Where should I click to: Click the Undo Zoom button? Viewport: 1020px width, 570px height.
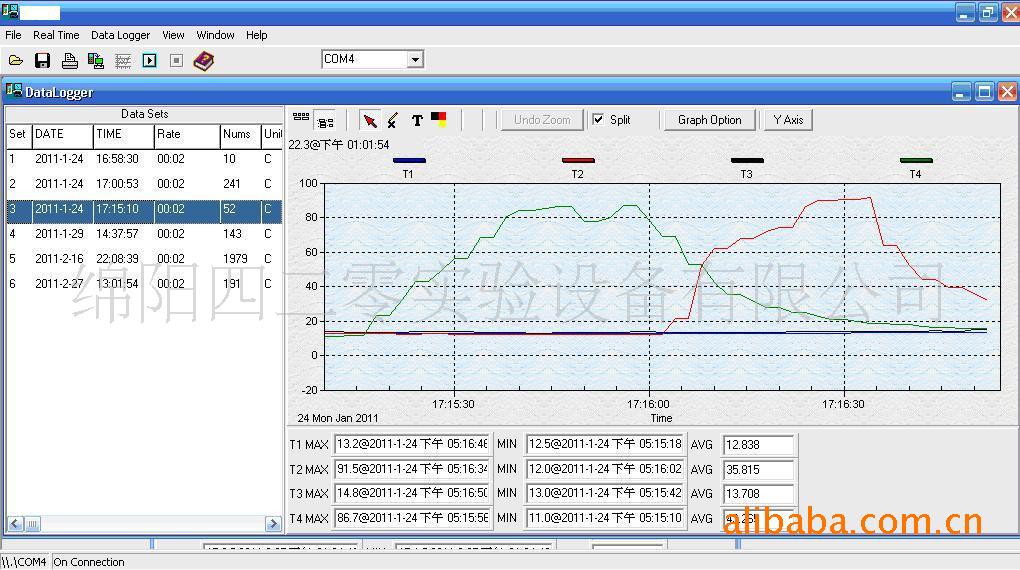[542, 120]
